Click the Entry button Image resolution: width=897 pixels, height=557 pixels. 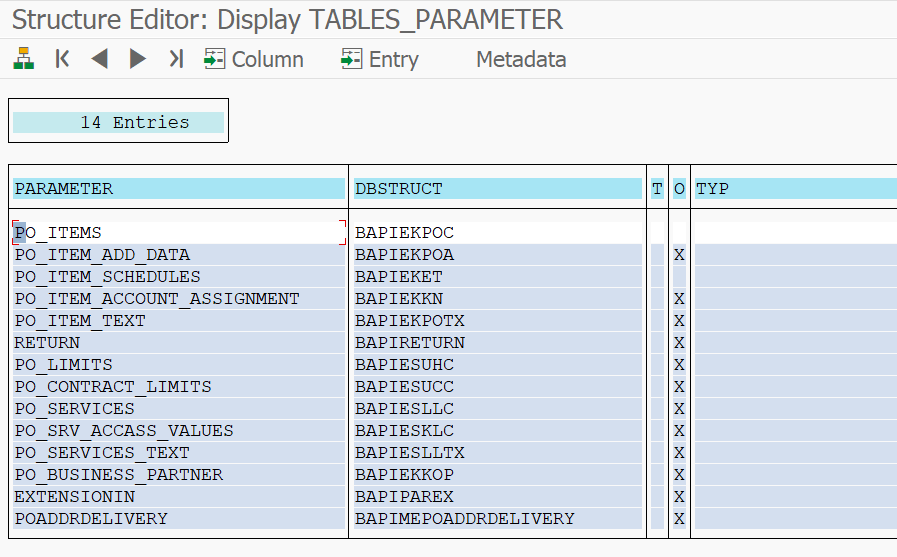tap(379, 59)
